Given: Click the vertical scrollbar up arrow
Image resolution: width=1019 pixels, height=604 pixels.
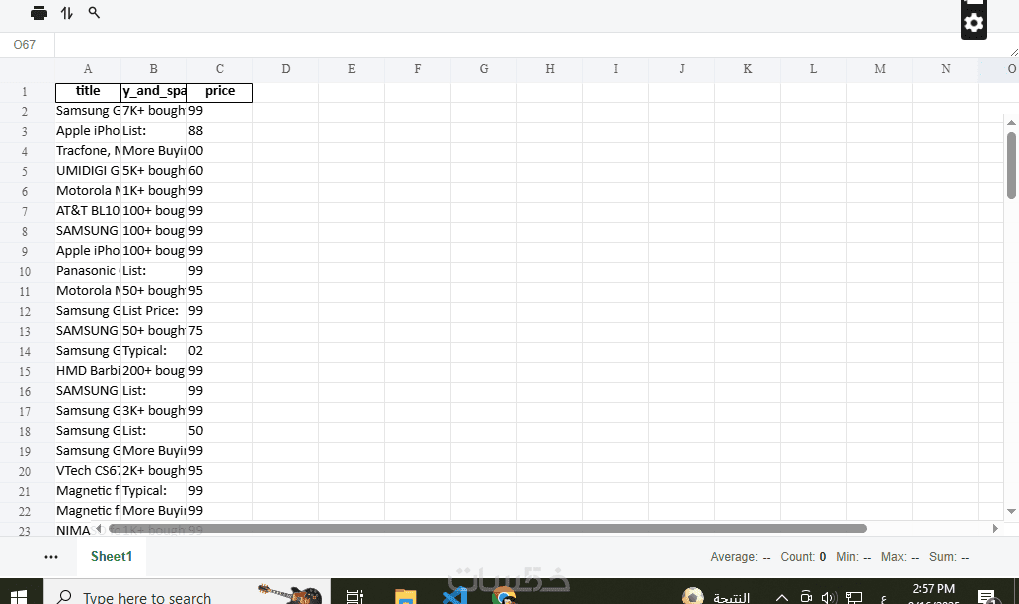Looking at the screenshot, I should click(x=1011, y=122).
